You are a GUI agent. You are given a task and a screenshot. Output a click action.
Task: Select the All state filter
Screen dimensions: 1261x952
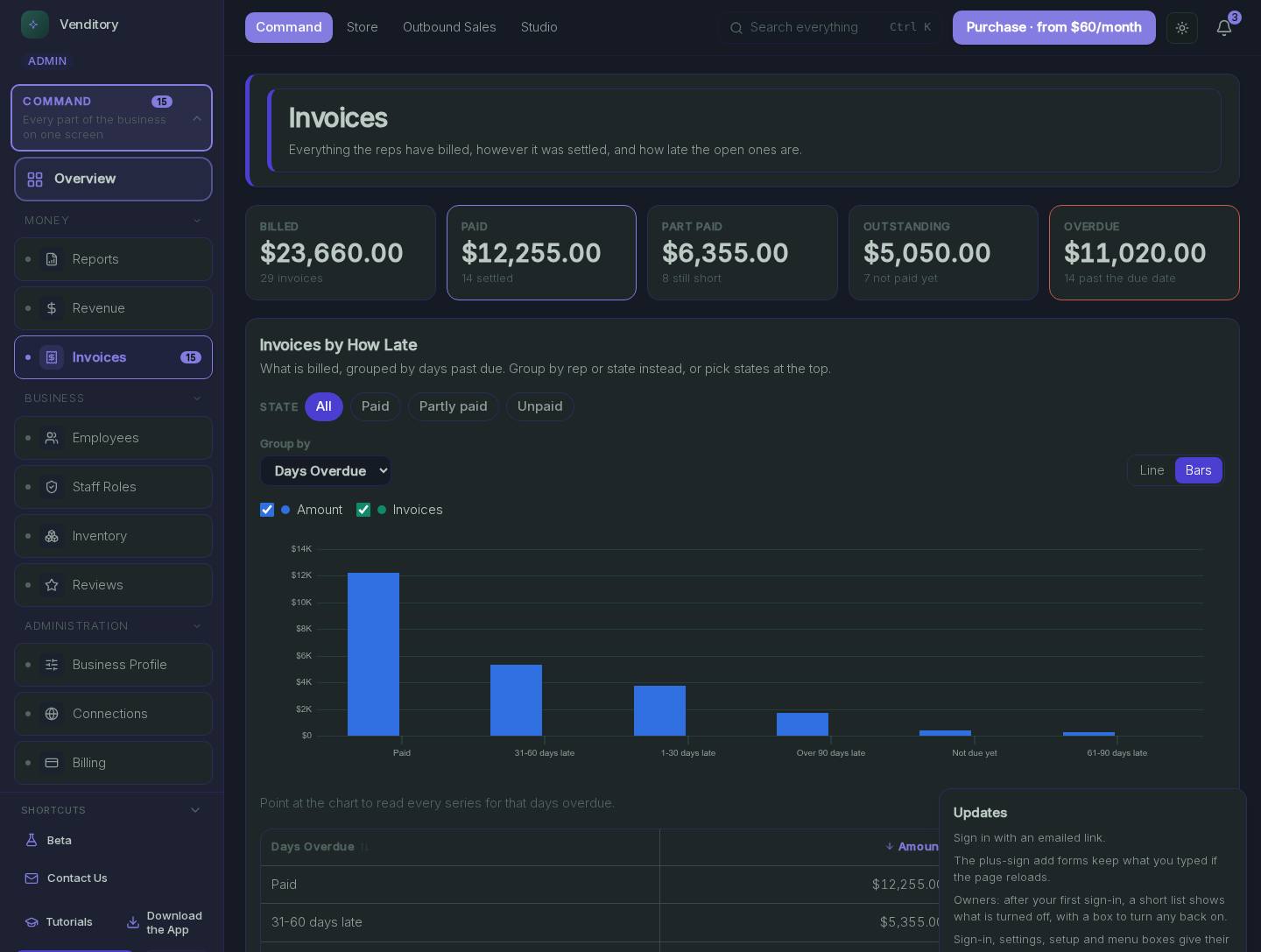coord(324,406)
